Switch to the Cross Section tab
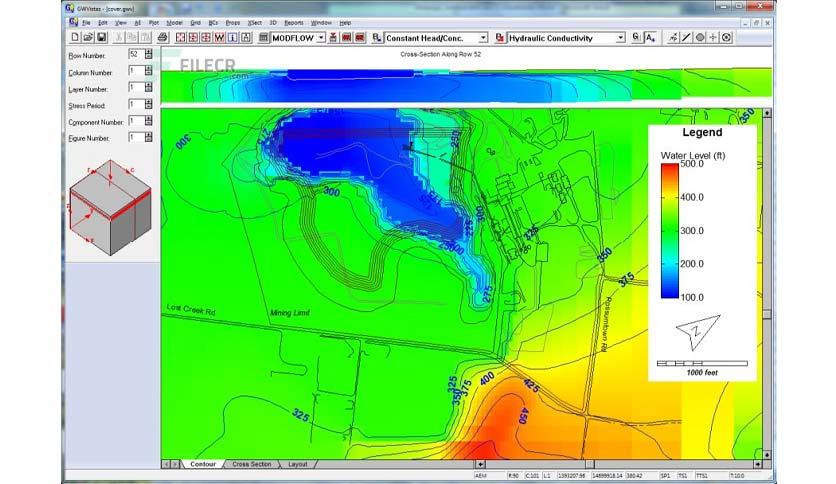 tap(252, 464)
